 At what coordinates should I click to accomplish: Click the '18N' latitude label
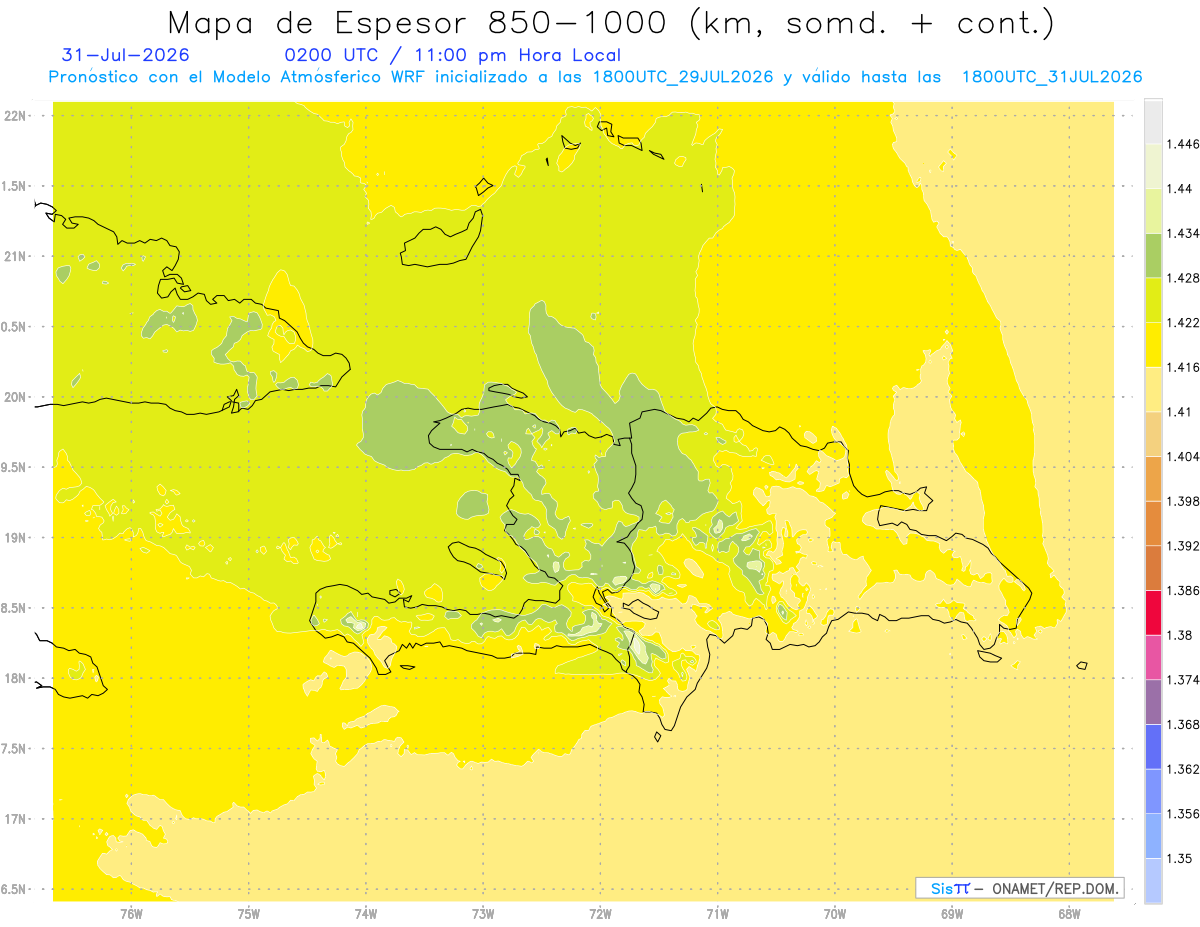click(16, 678)
